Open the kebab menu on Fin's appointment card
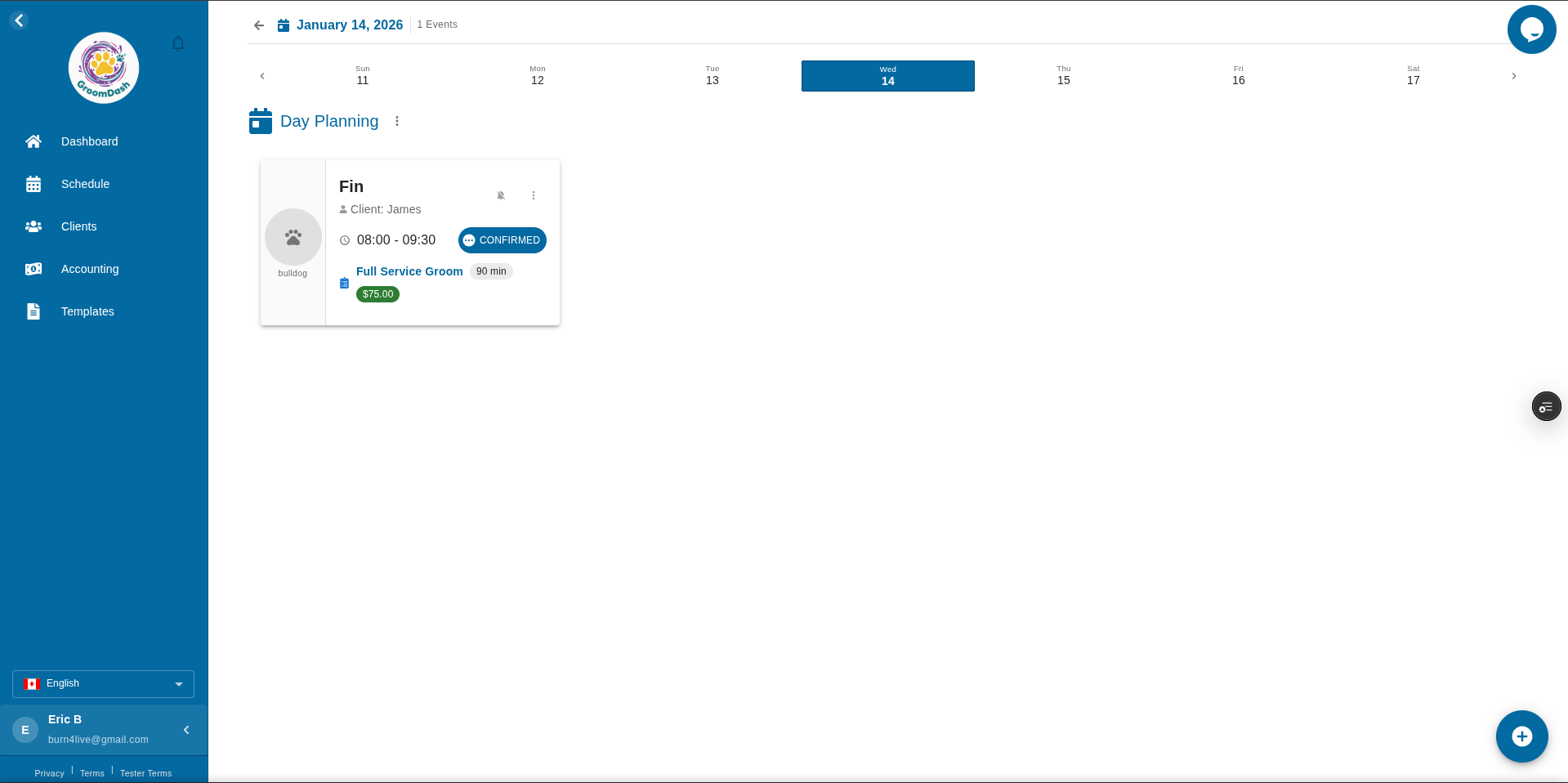Viewport: 1568px width, 783px height. [534, 195]
